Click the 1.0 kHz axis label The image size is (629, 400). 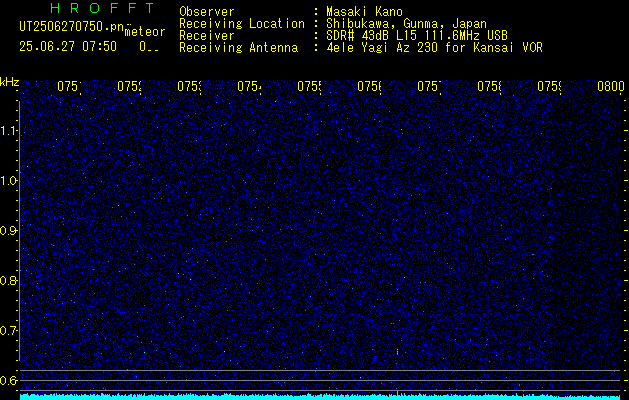tap(8, 181)
